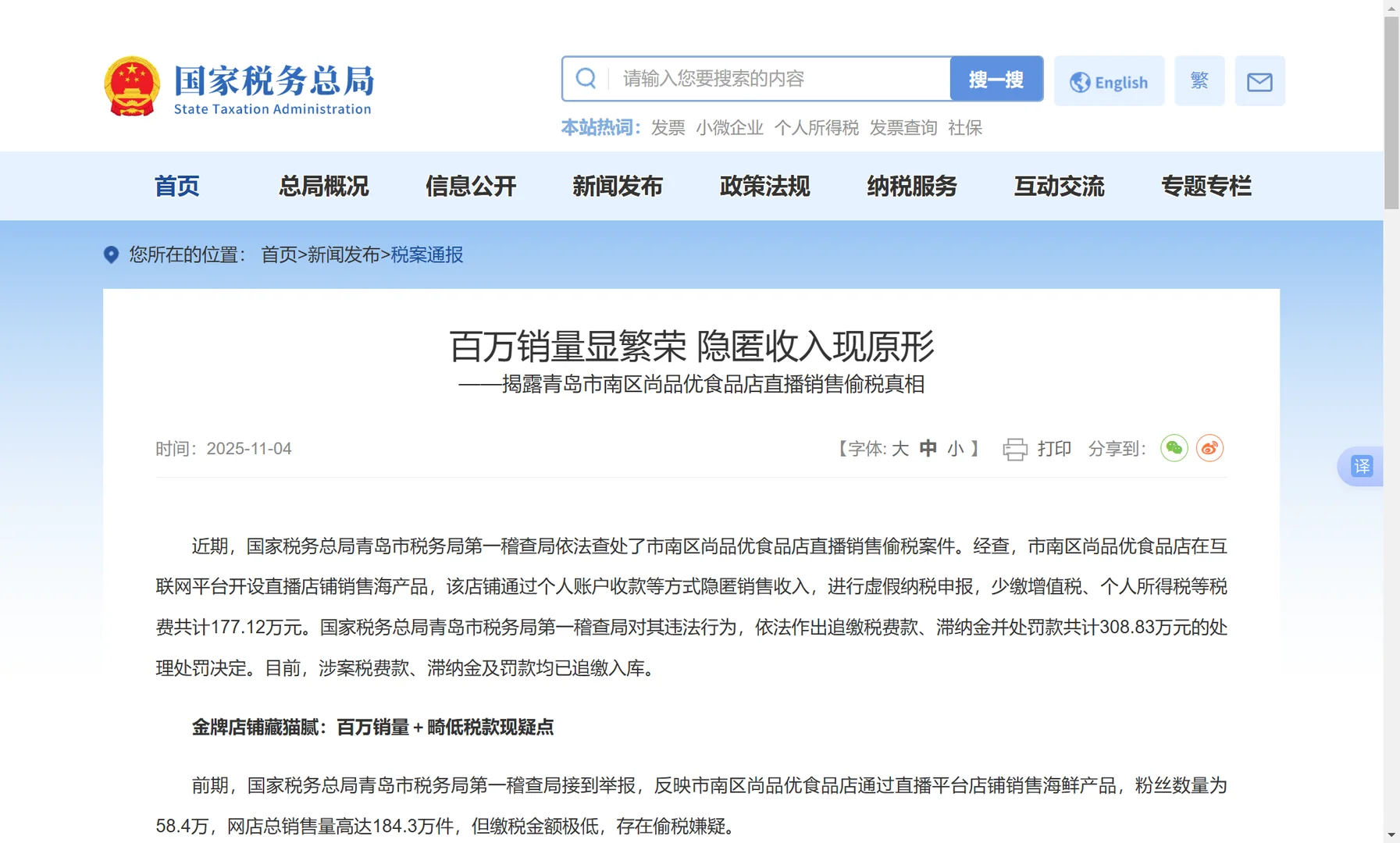Screen dimensions: 1400x843
Task: Follow the 税案通报 breadcrumb link
Action: (x=426, y=255)
